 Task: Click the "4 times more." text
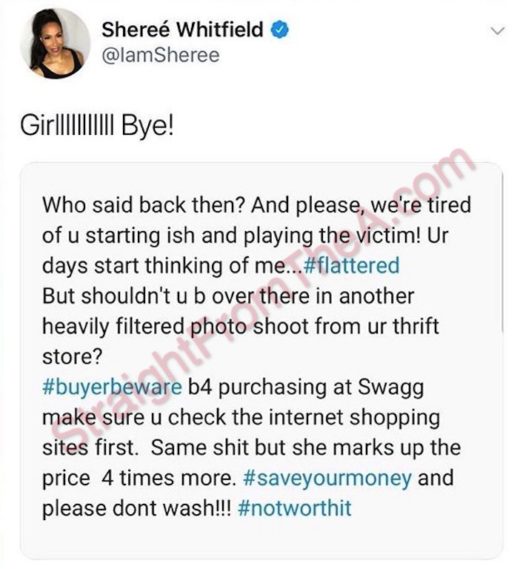pyautogui.click(x=169, y=478)
